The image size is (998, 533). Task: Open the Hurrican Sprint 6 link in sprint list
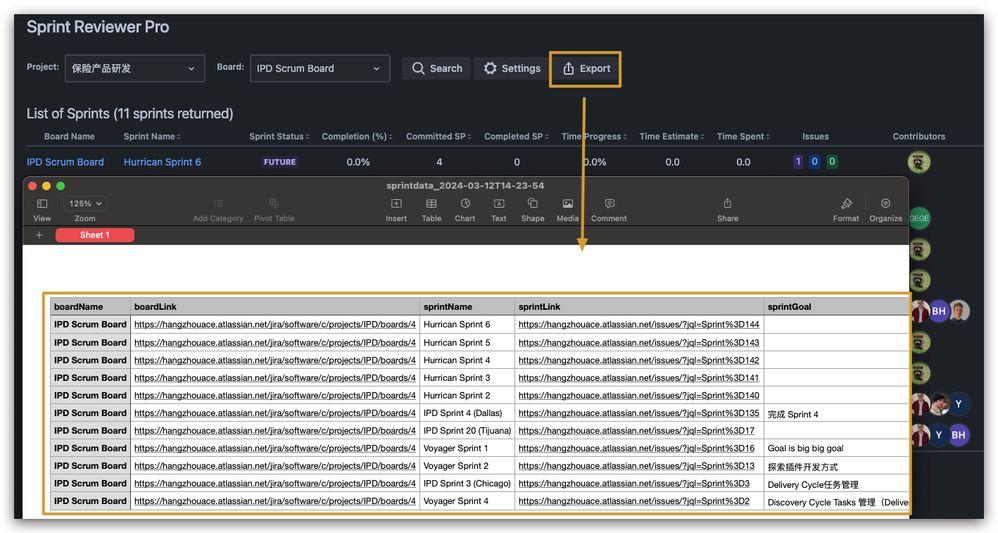[x=162, y=162]
